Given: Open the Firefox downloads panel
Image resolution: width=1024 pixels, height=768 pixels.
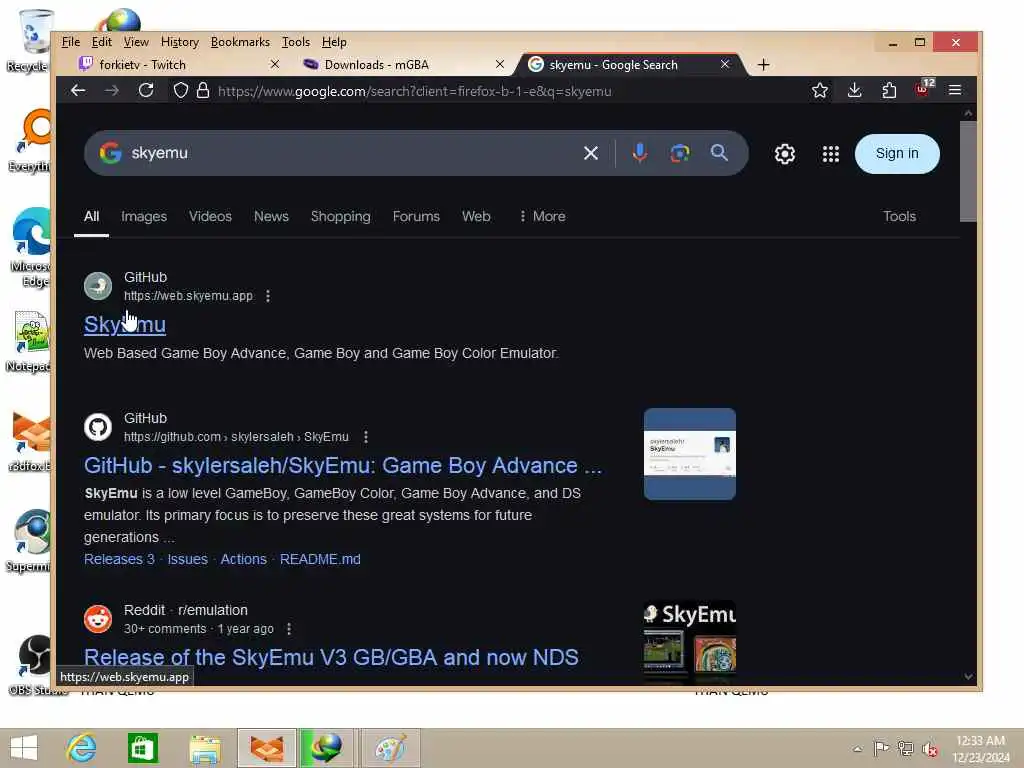Looking at the screenshot, I should tap(854, 90).
